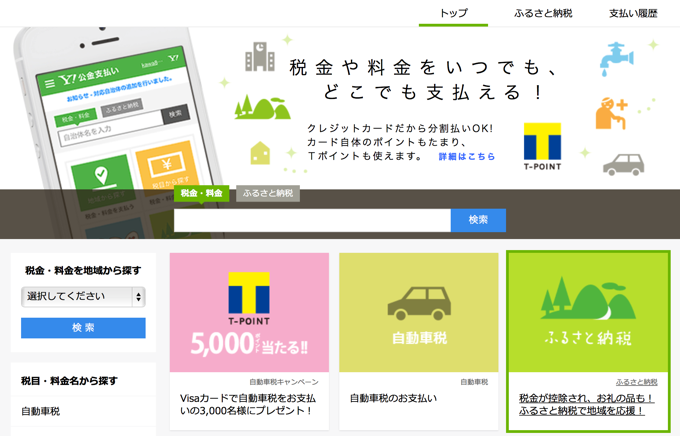Click the 税目・料金名から探す heading
Screen dimensions: 680x436
coord(69,381)
